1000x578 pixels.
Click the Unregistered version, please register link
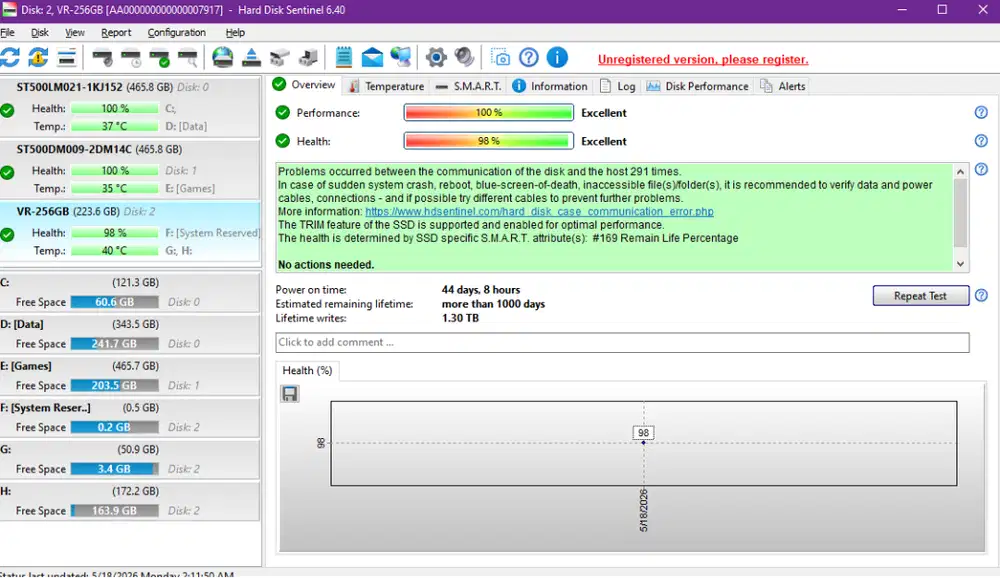point(703,59)
